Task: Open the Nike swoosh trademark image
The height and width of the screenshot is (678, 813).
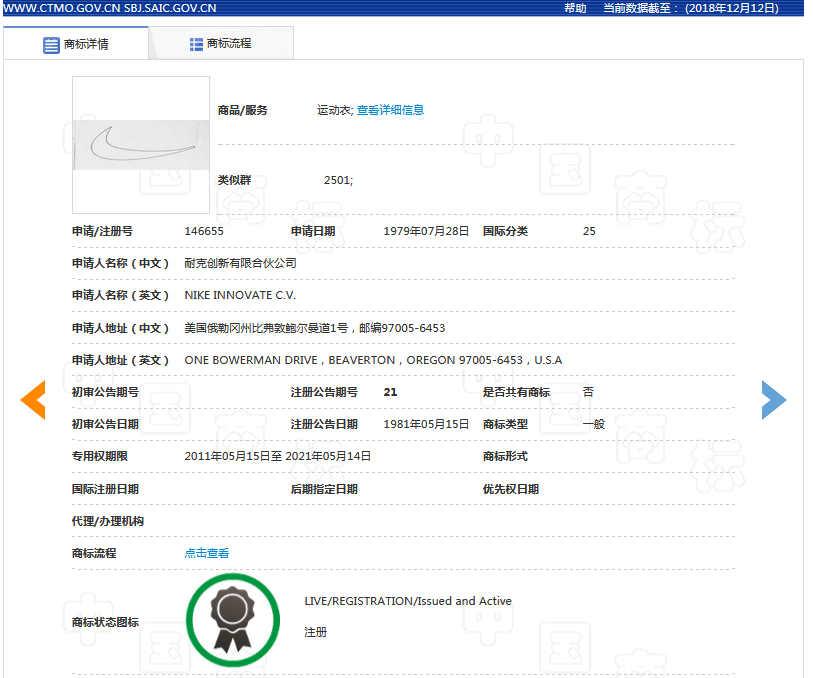Action: [141, 145]
